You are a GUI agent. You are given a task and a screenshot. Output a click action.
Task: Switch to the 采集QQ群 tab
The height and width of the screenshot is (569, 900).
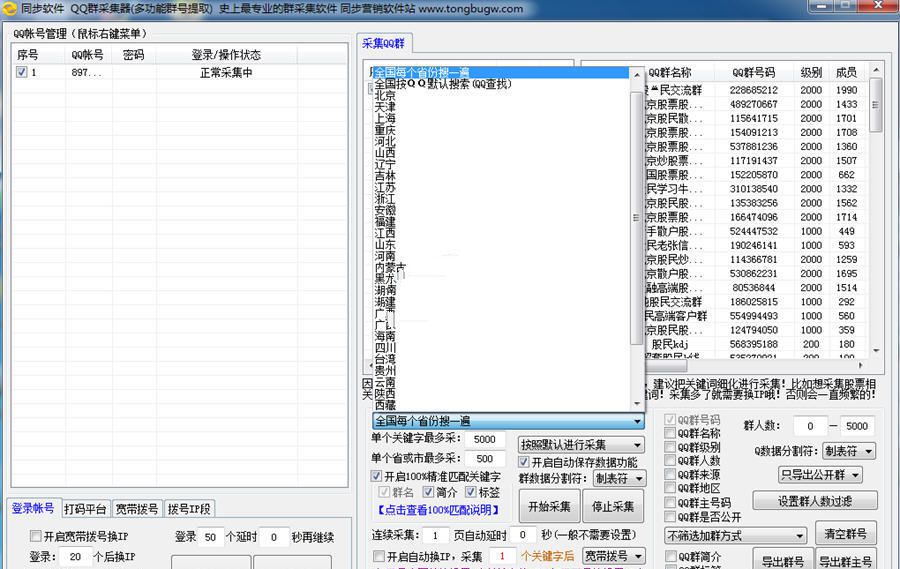click(x=383, y=43)
